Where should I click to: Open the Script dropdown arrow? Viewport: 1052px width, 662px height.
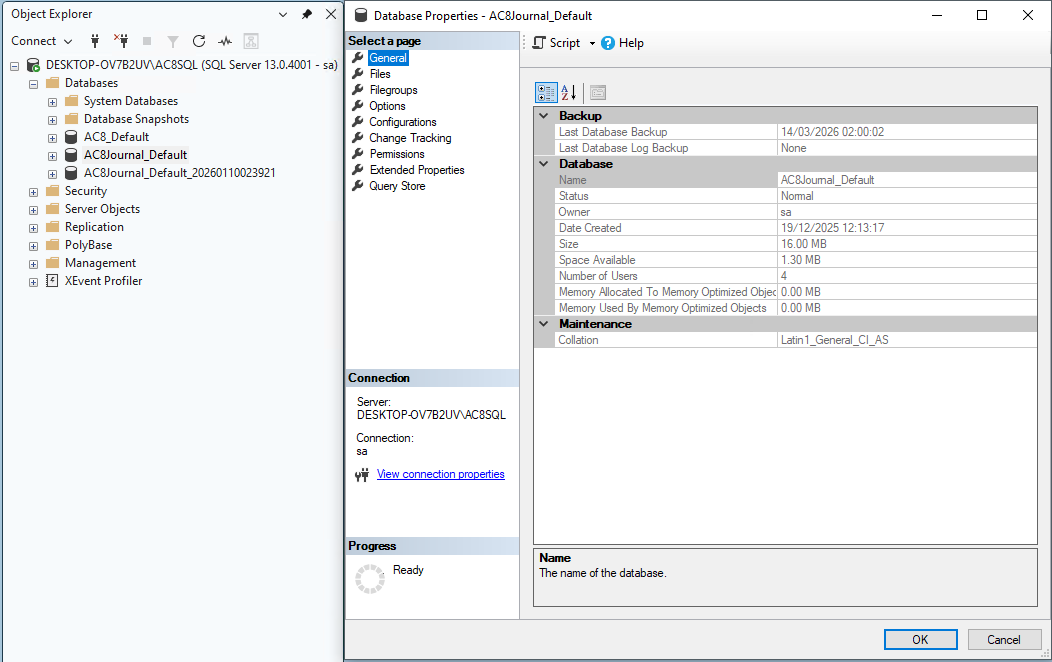pos(592,43)
